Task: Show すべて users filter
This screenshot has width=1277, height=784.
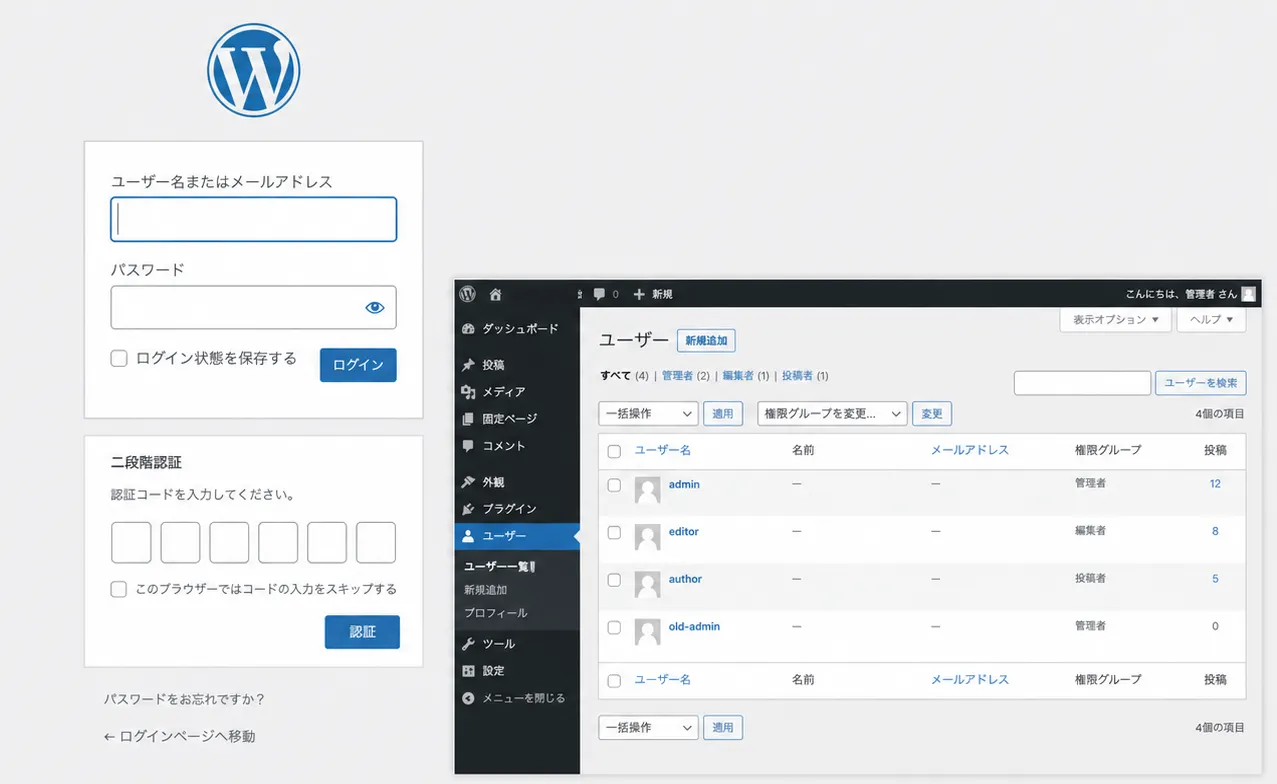Action: [x=615, y=376]
